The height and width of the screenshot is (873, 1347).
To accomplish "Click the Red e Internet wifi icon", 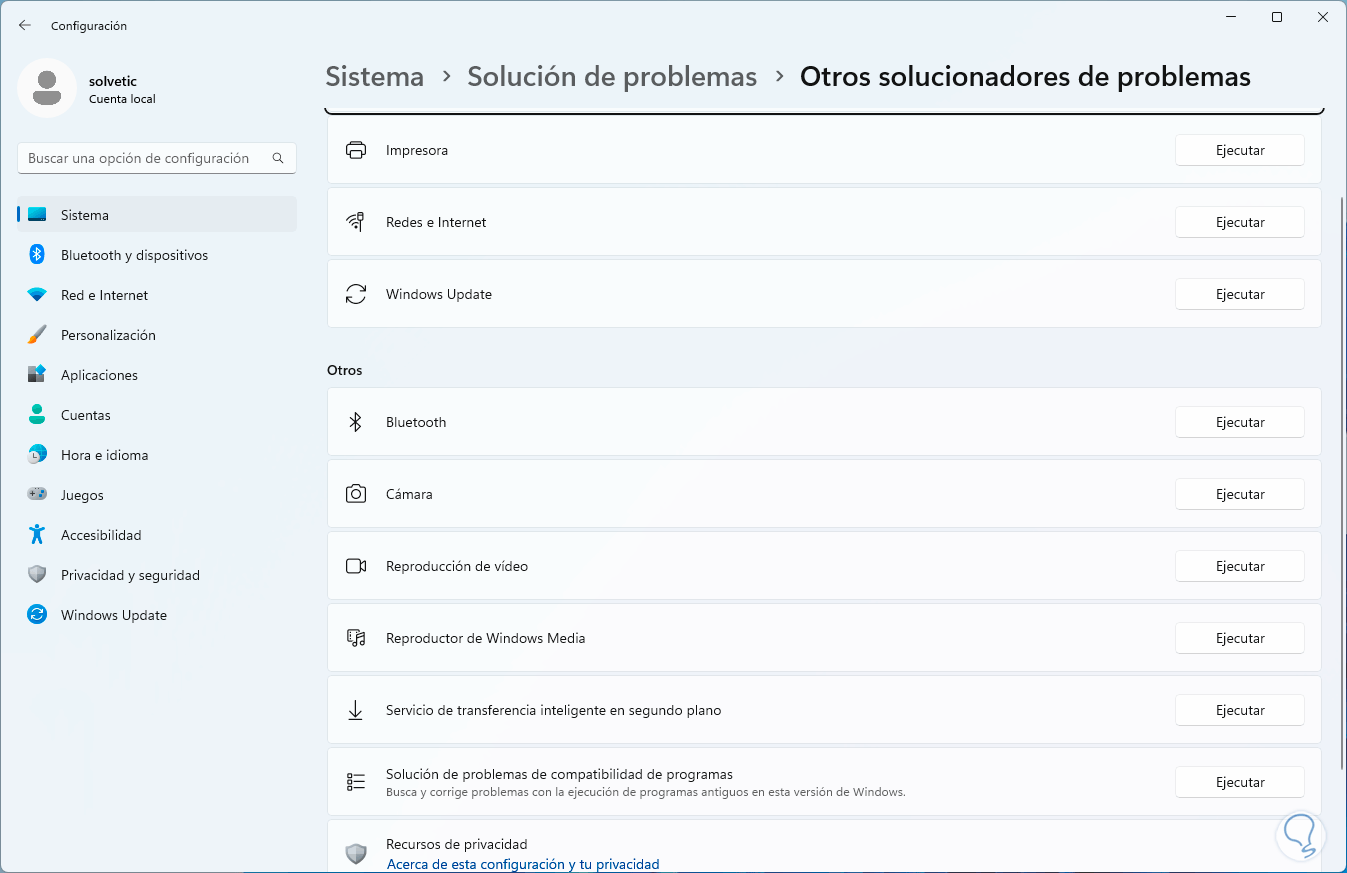I will pyautogui.click(x=37, y=295).
